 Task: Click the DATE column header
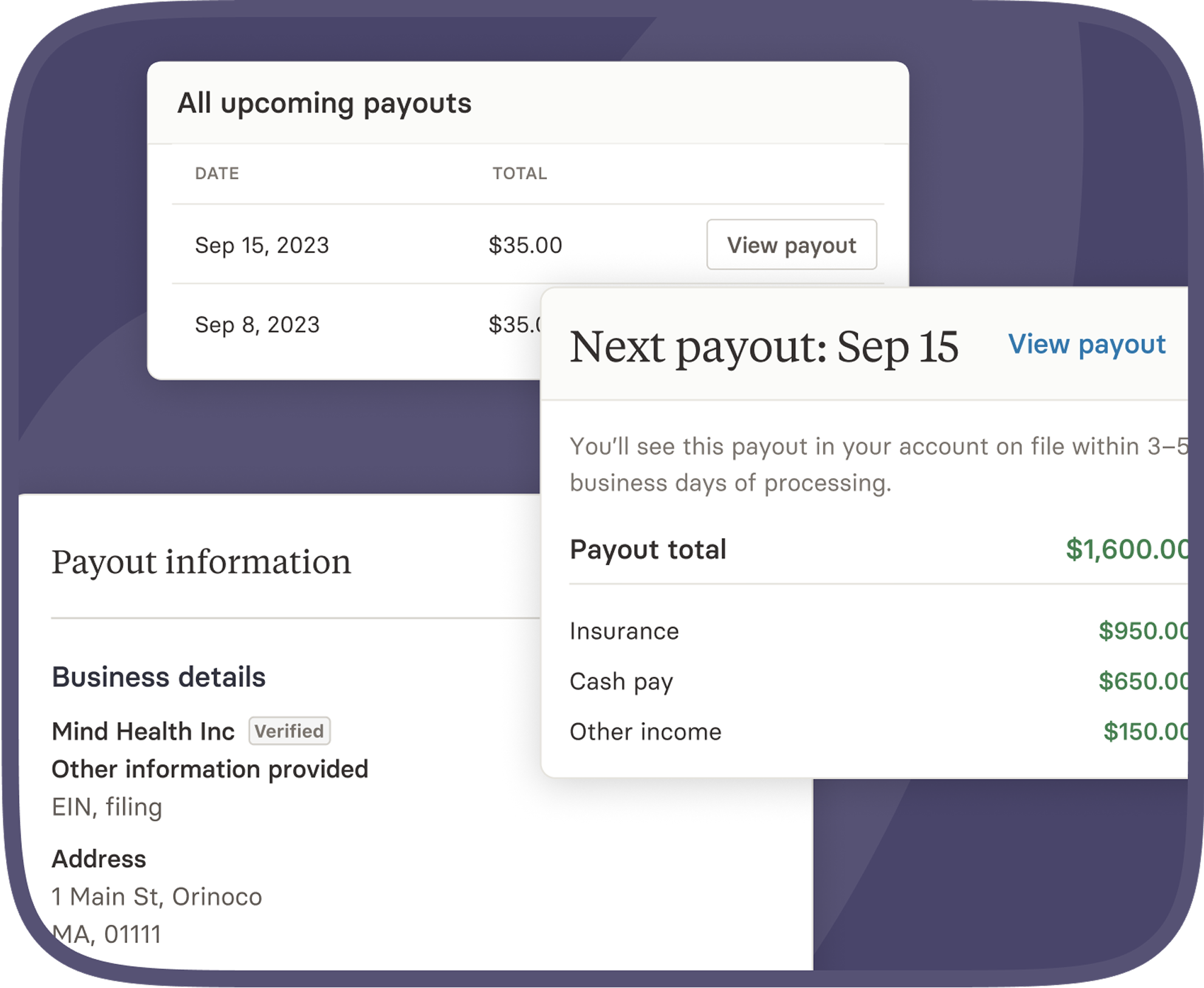pyautogui.click(x=216, y=173)
